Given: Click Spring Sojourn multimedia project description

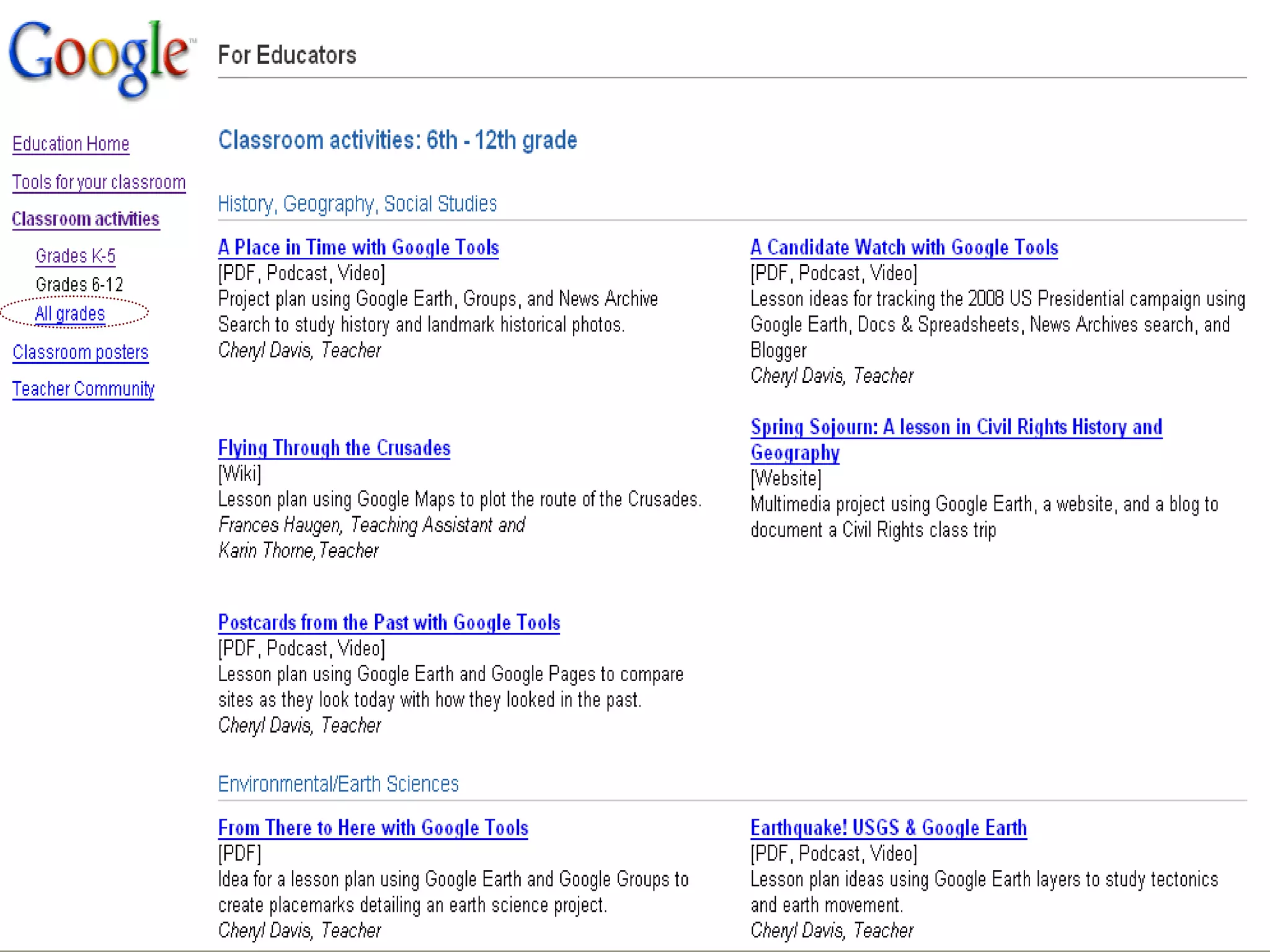Looking at the screenshot, I should (x=984, y=518).
